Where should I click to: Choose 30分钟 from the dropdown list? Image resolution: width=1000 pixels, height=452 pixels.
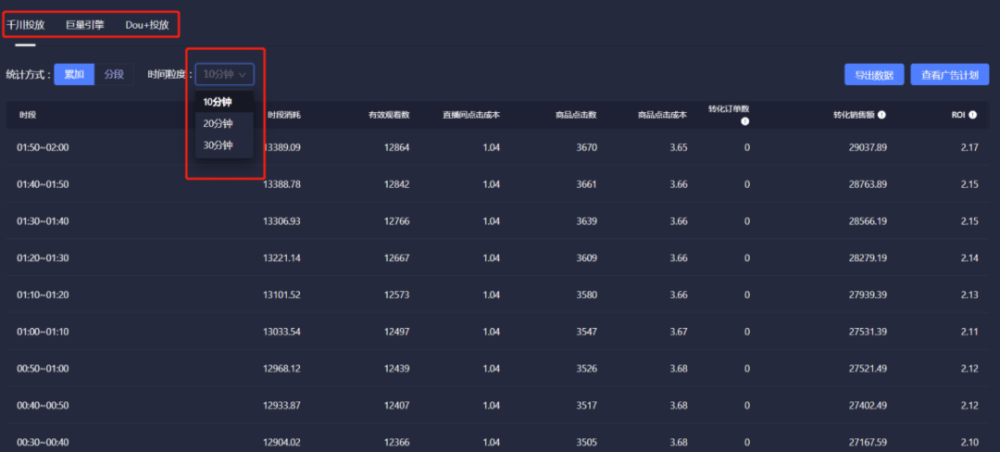click(x=218, y=145)
